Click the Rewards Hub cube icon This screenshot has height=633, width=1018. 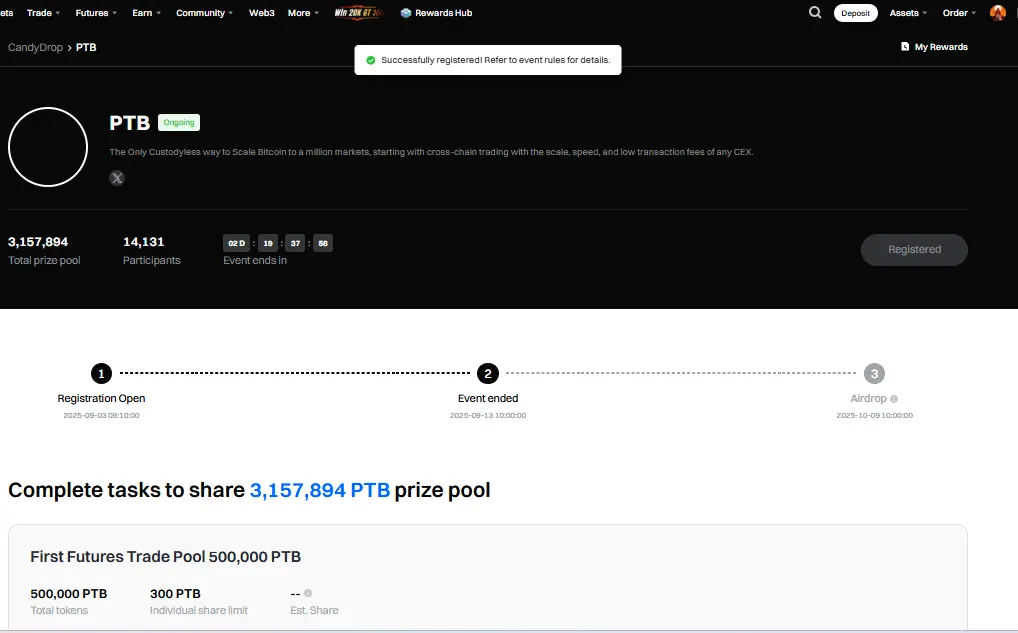406,13
